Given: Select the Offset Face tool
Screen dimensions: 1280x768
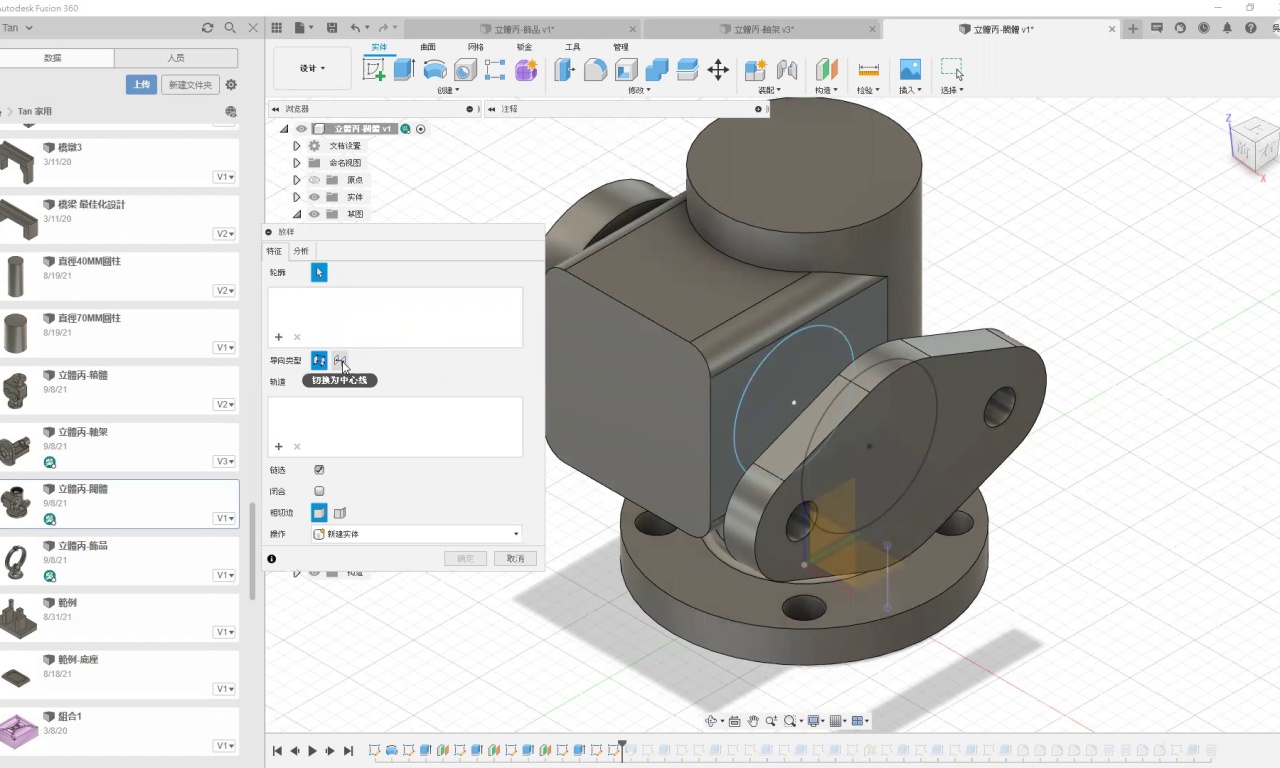Looking at the screenshot, I should (x=687, y=69).
